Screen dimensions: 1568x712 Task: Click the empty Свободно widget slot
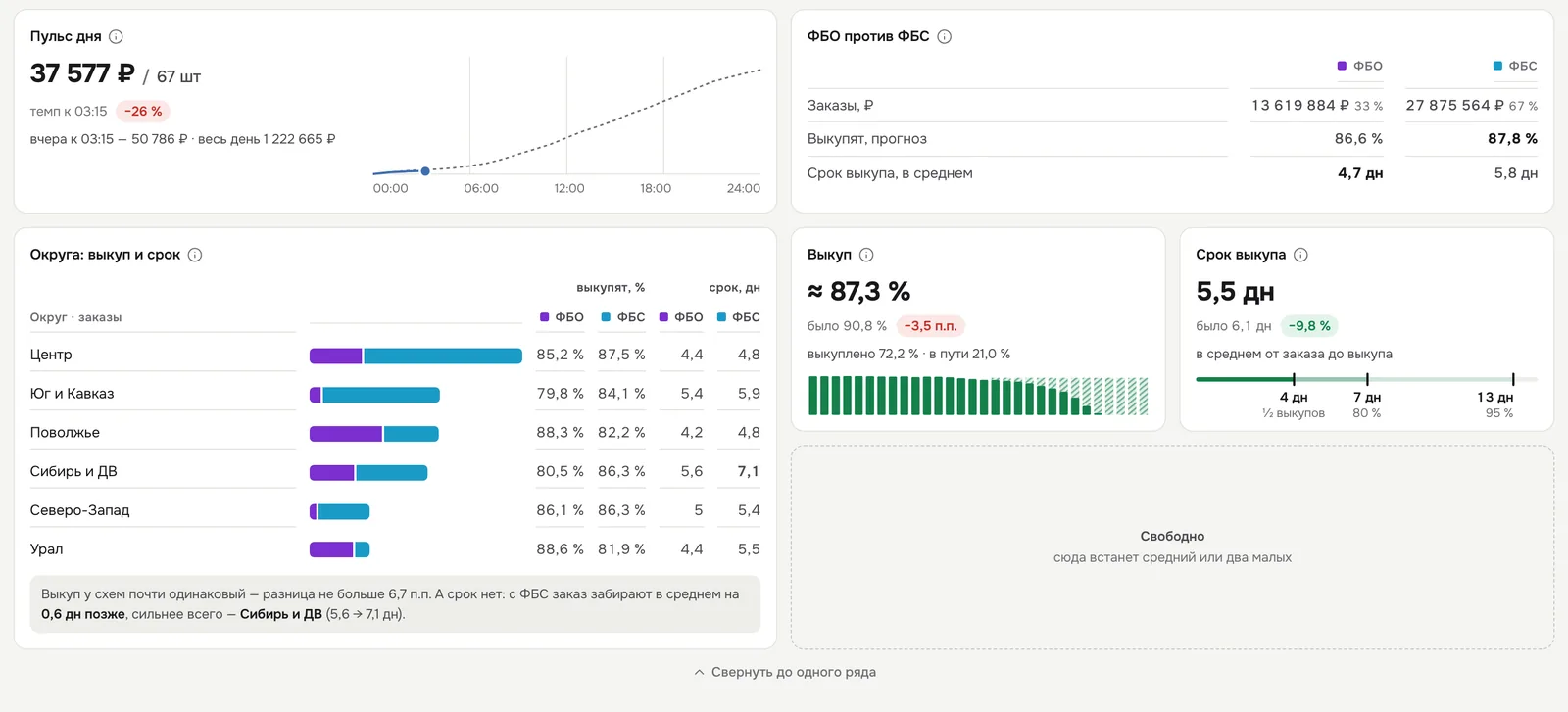click(1172, 546)
